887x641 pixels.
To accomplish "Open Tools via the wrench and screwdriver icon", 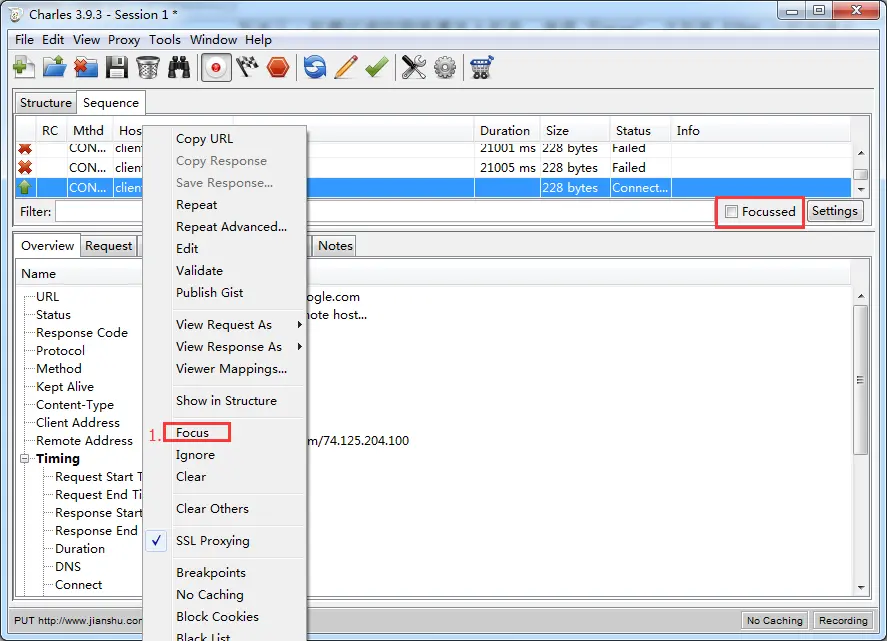I will (x=414, y=67).
